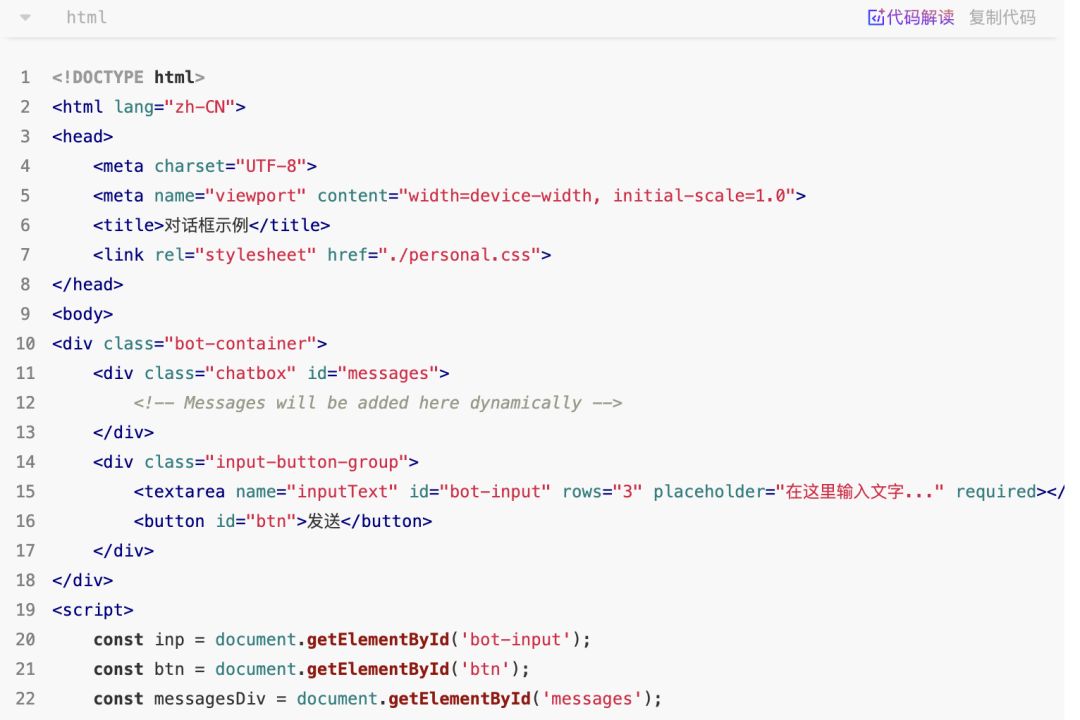The image size is (1080, 720).
Task: Click the rows="3" attribute
Action: [602, 492]
